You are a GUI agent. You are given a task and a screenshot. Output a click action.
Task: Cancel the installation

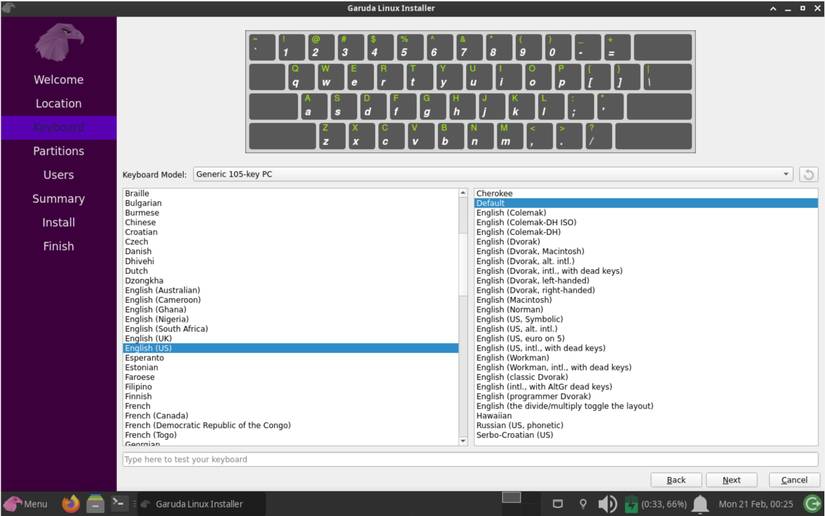pos(794,480)
